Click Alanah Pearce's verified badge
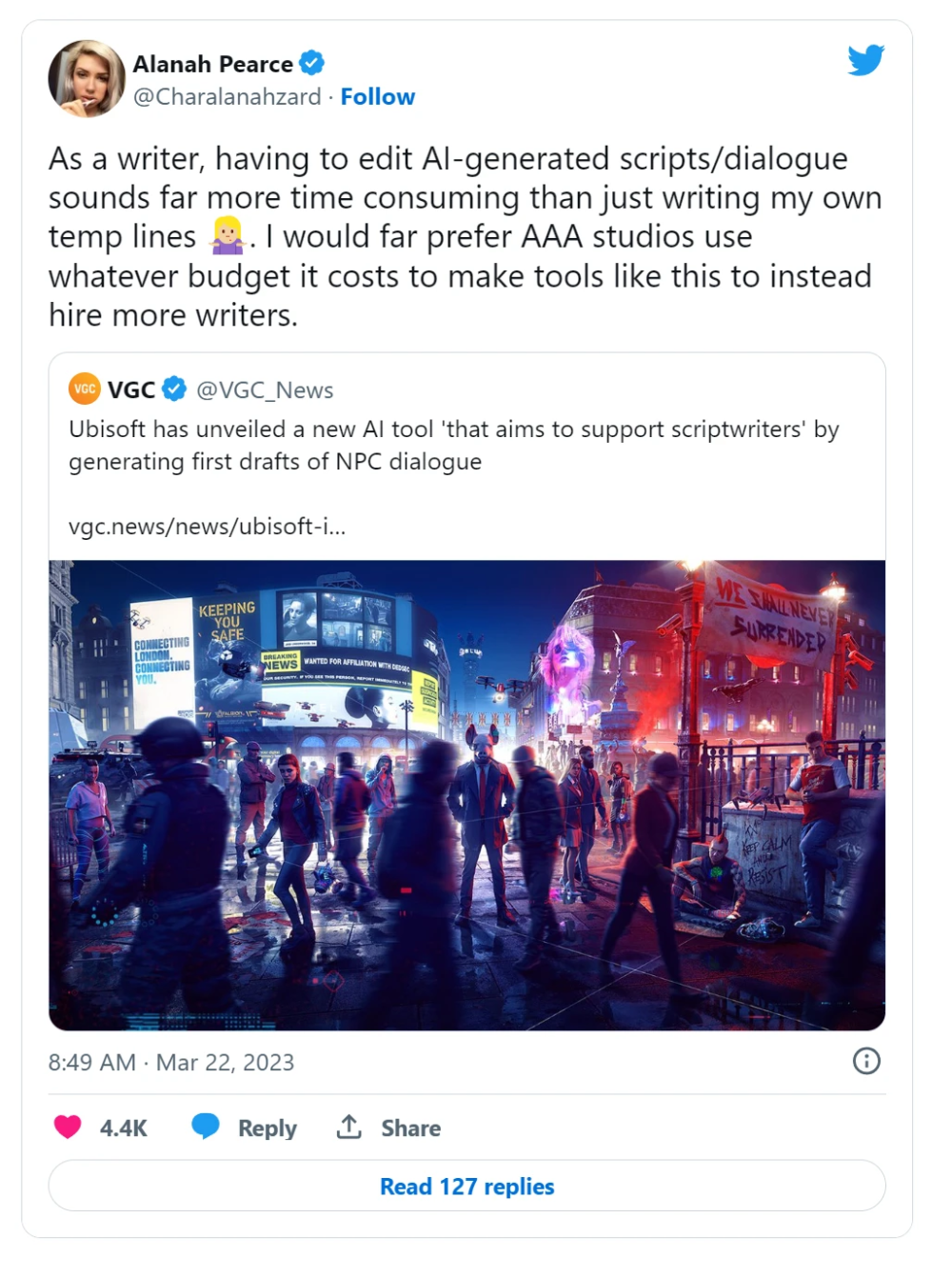This screenshot has height=1278, width=952. 311,64
